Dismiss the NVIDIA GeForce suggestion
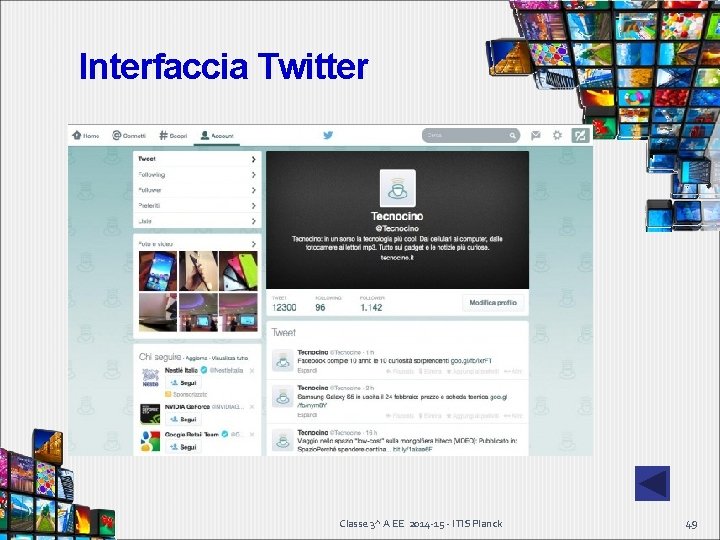This screenshot has width=720, height=540. point(252,407)
